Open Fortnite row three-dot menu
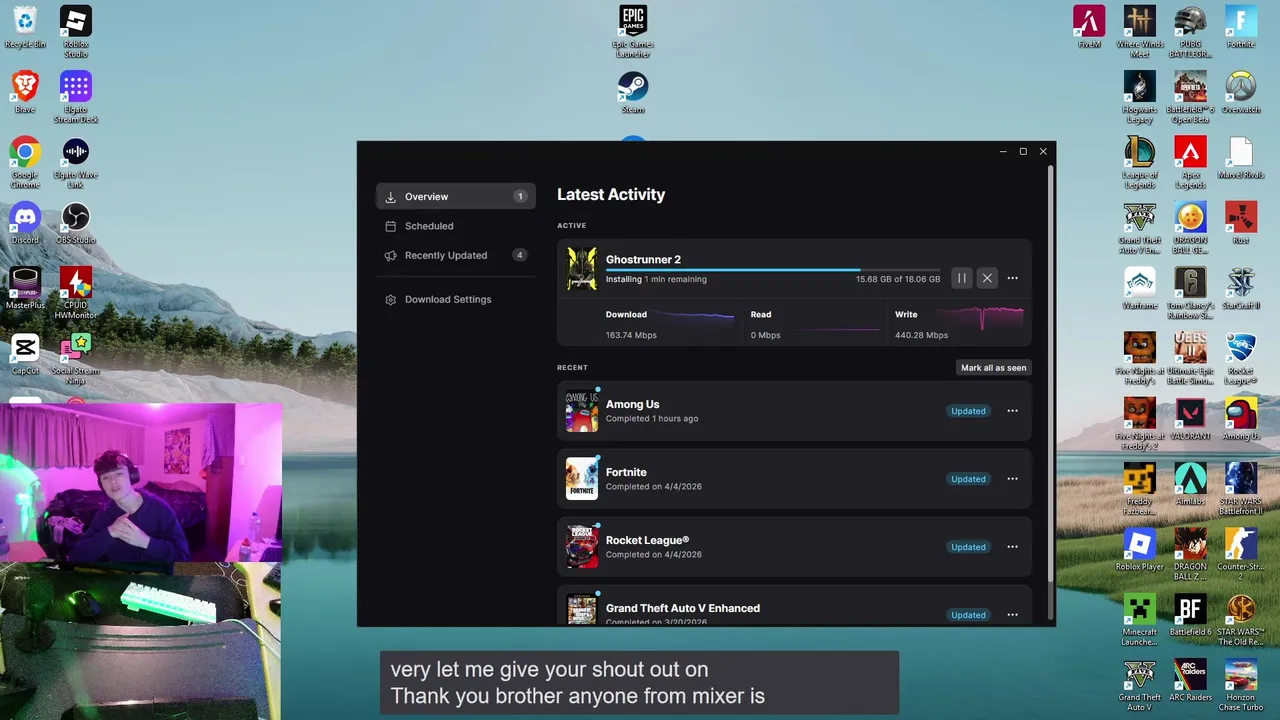Viewport: 1280px width, 720px height. point(1012,479)
